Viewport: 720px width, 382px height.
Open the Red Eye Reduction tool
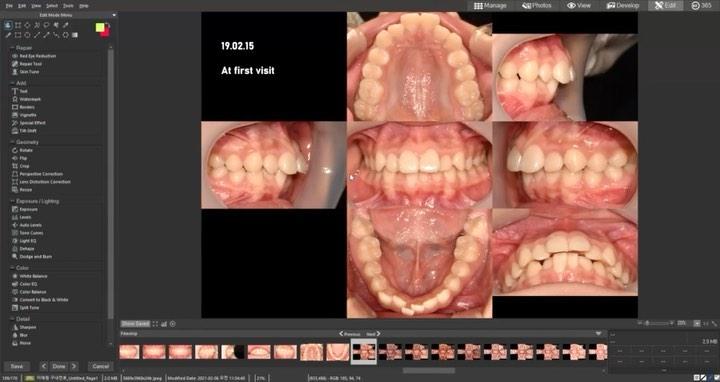pyautogui.click(x=34, y=56)
